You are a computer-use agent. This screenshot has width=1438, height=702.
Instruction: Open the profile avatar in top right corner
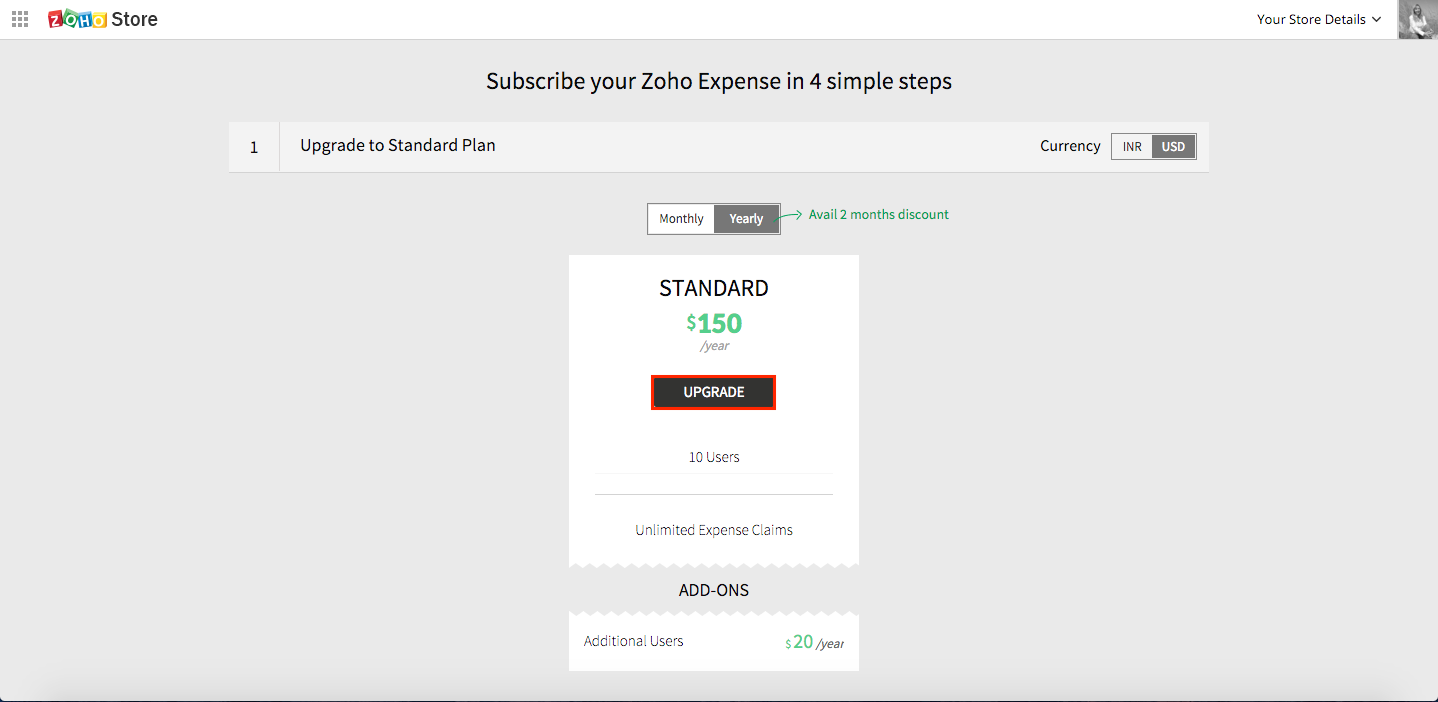click(x=1416, y=19)
